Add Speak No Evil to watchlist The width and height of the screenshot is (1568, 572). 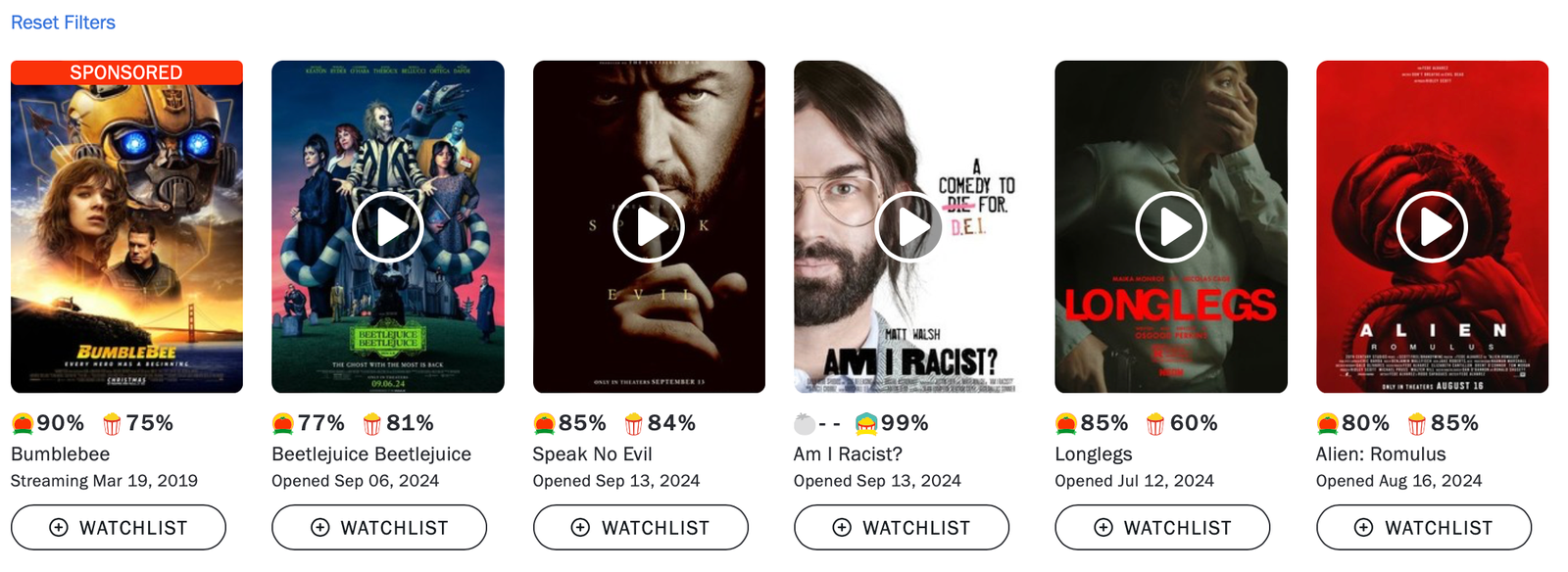pyautogui.click(x=641, y=527)
